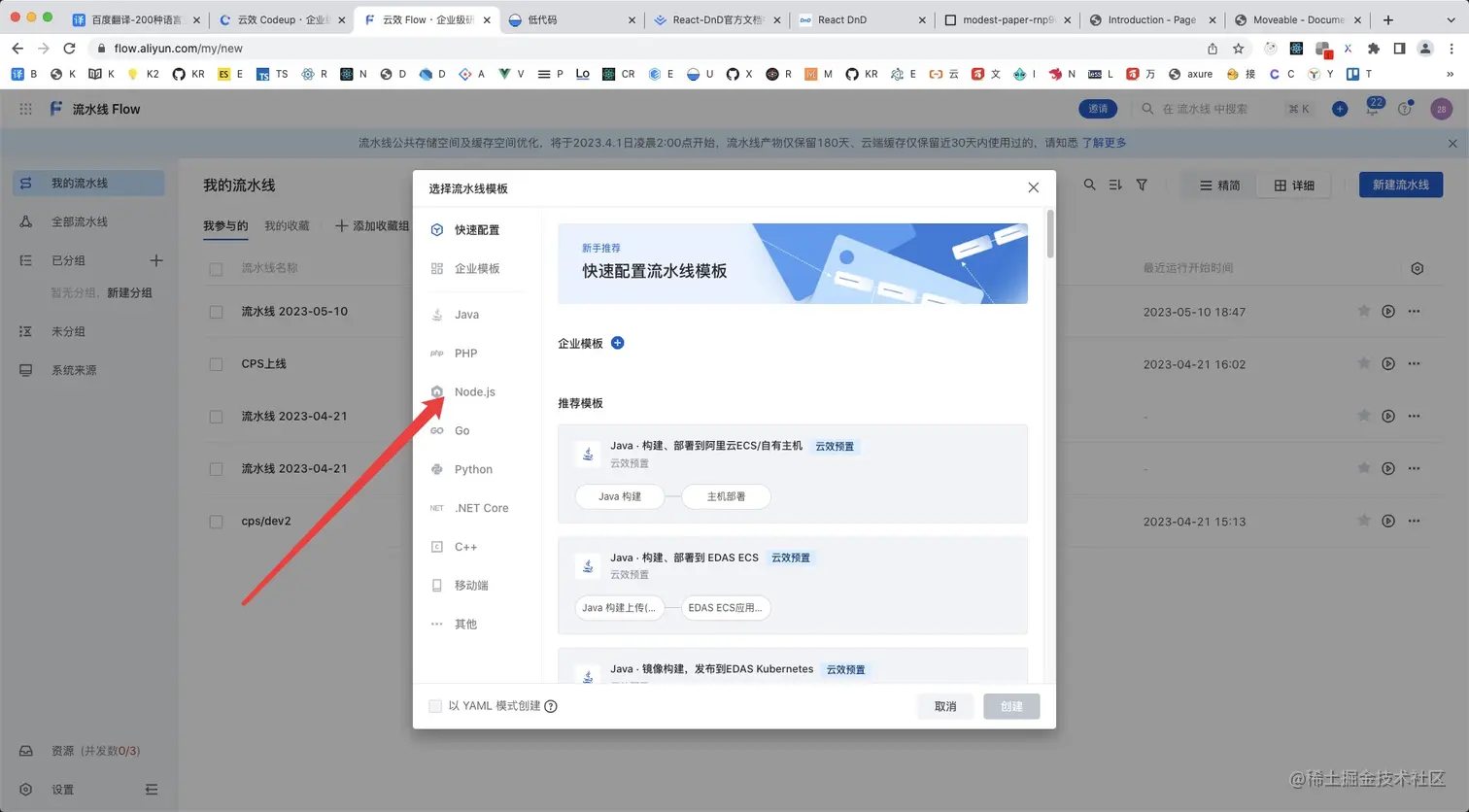
Task: Check the 流水线 2023-05-10 row checkbox
Action: click(216, 313)
